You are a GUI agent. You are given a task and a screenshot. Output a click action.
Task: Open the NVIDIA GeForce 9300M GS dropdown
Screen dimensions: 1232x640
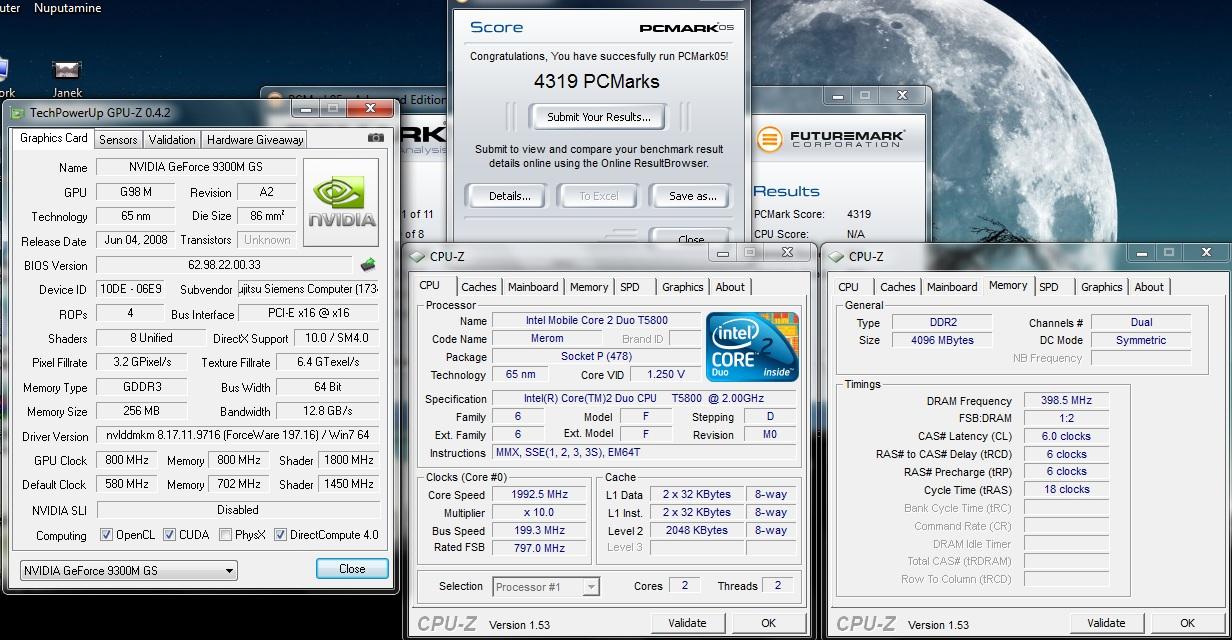click(129, 571)
